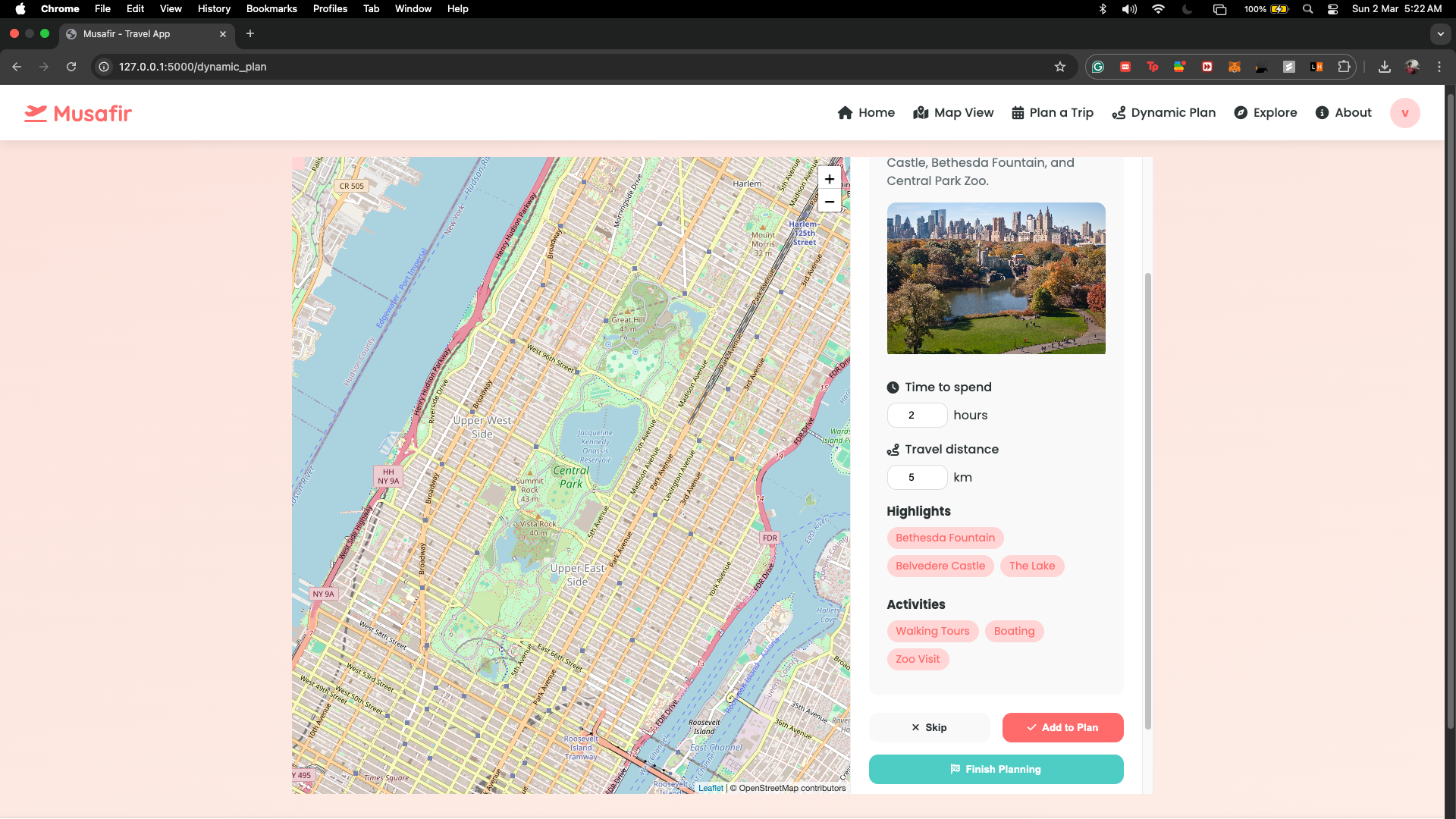Click the Central Park photo

996,278
